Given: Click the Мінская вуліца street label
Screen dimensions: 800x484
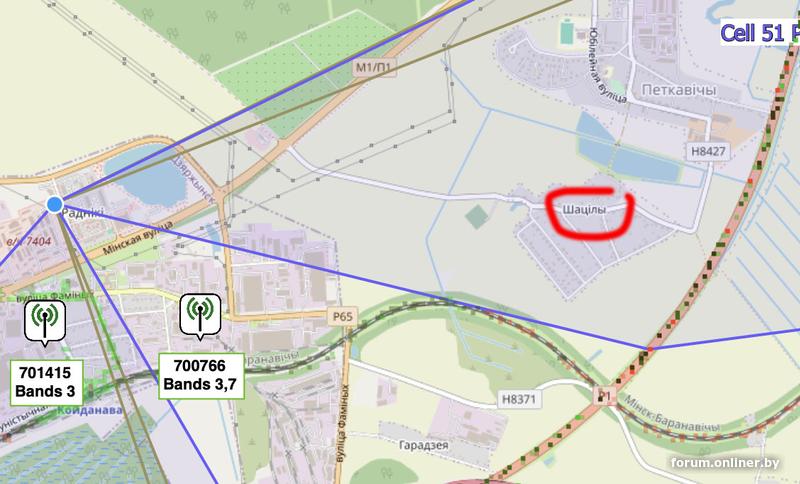Looking at the screenshot, I should [x=138, y=239].
